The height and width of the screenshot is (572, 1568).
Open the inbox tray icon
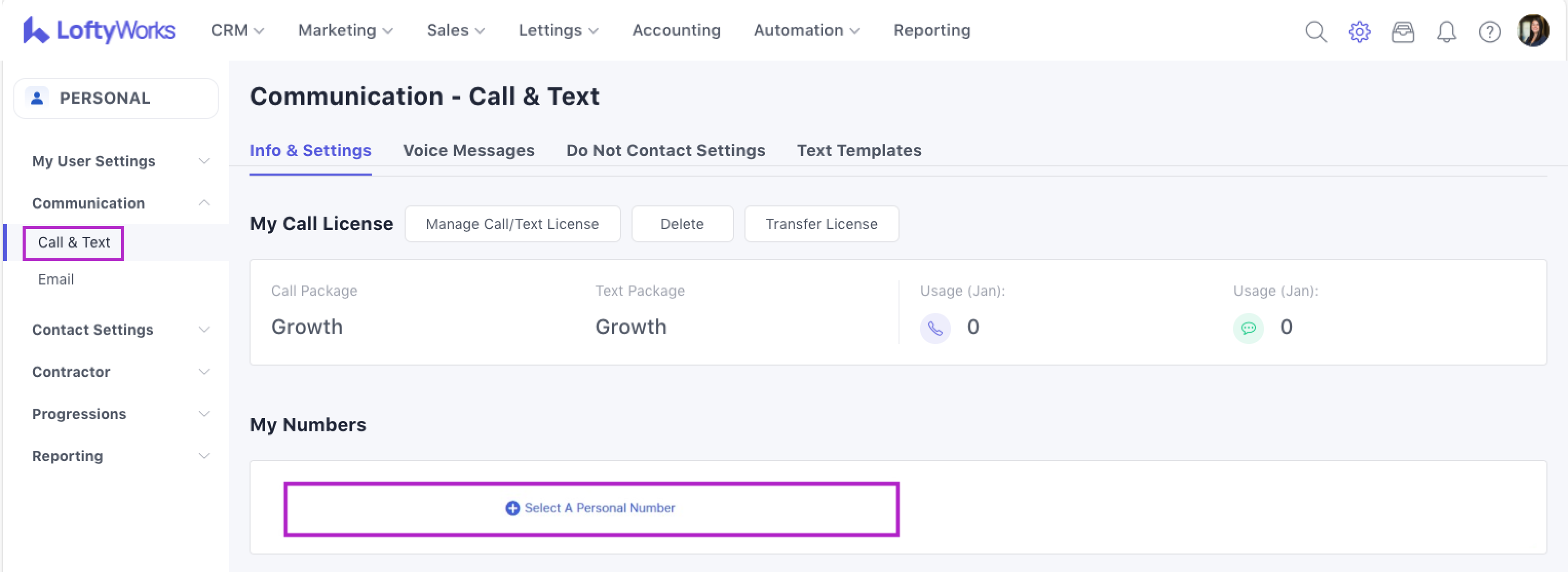pos(1403,31)
